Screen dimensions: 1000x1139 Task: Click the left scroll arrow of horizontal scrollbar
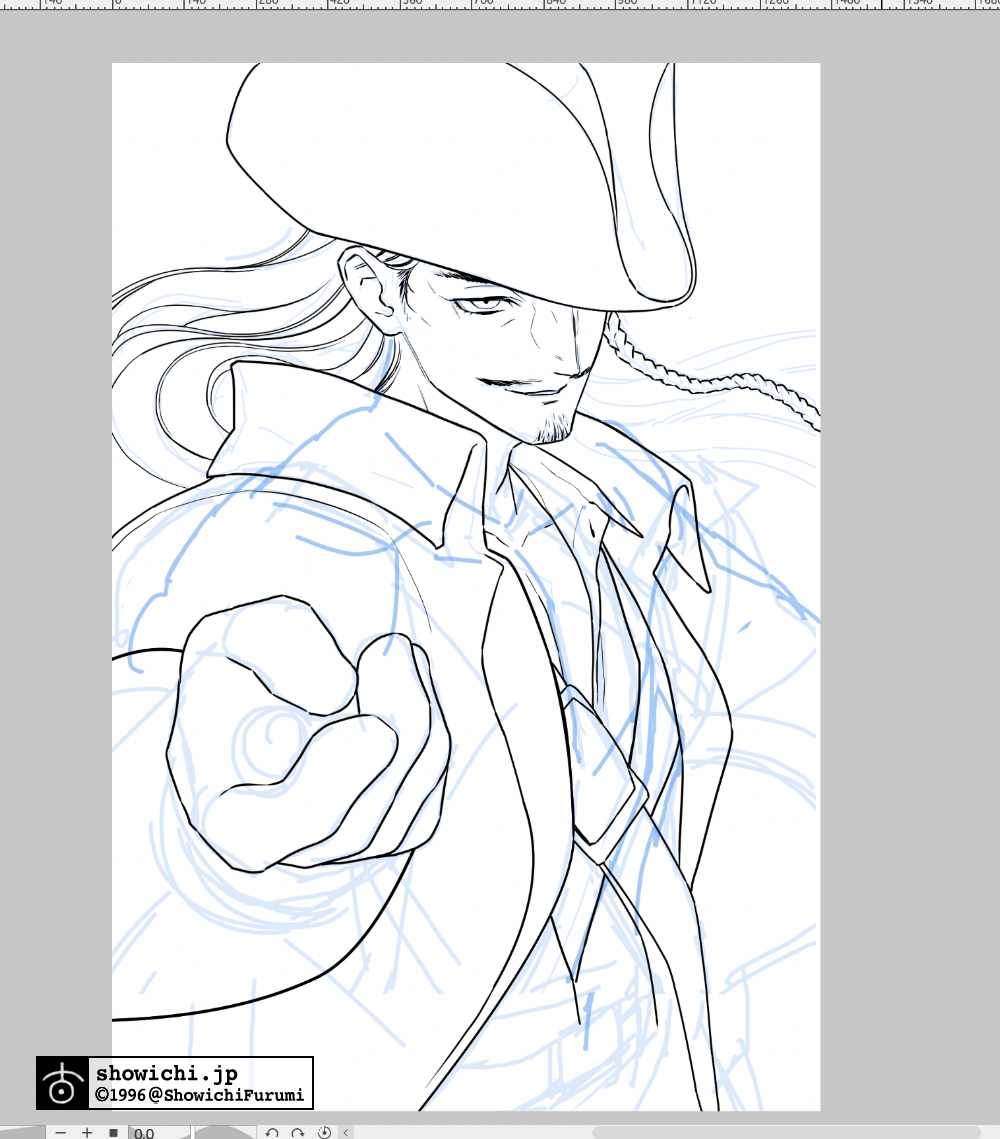pyautogui.click(x=346, y=1132)
